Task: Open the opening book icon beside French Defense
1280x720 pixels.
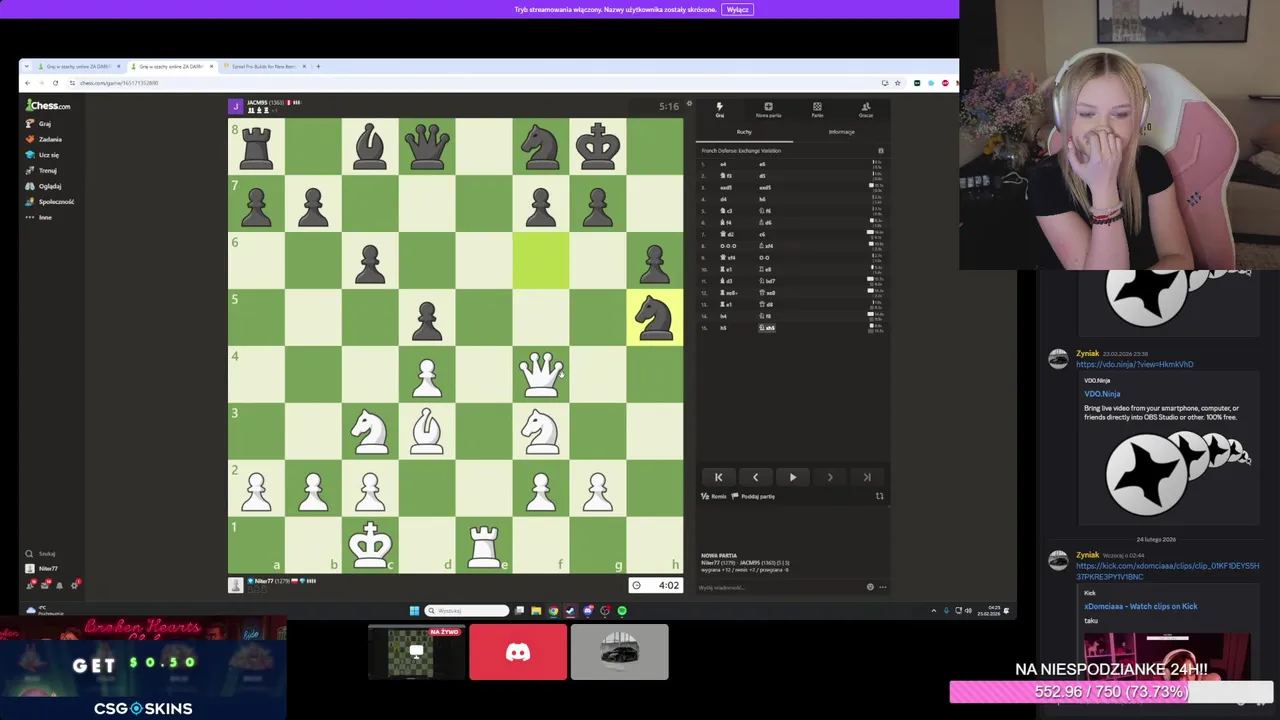Action: (880, 151)
